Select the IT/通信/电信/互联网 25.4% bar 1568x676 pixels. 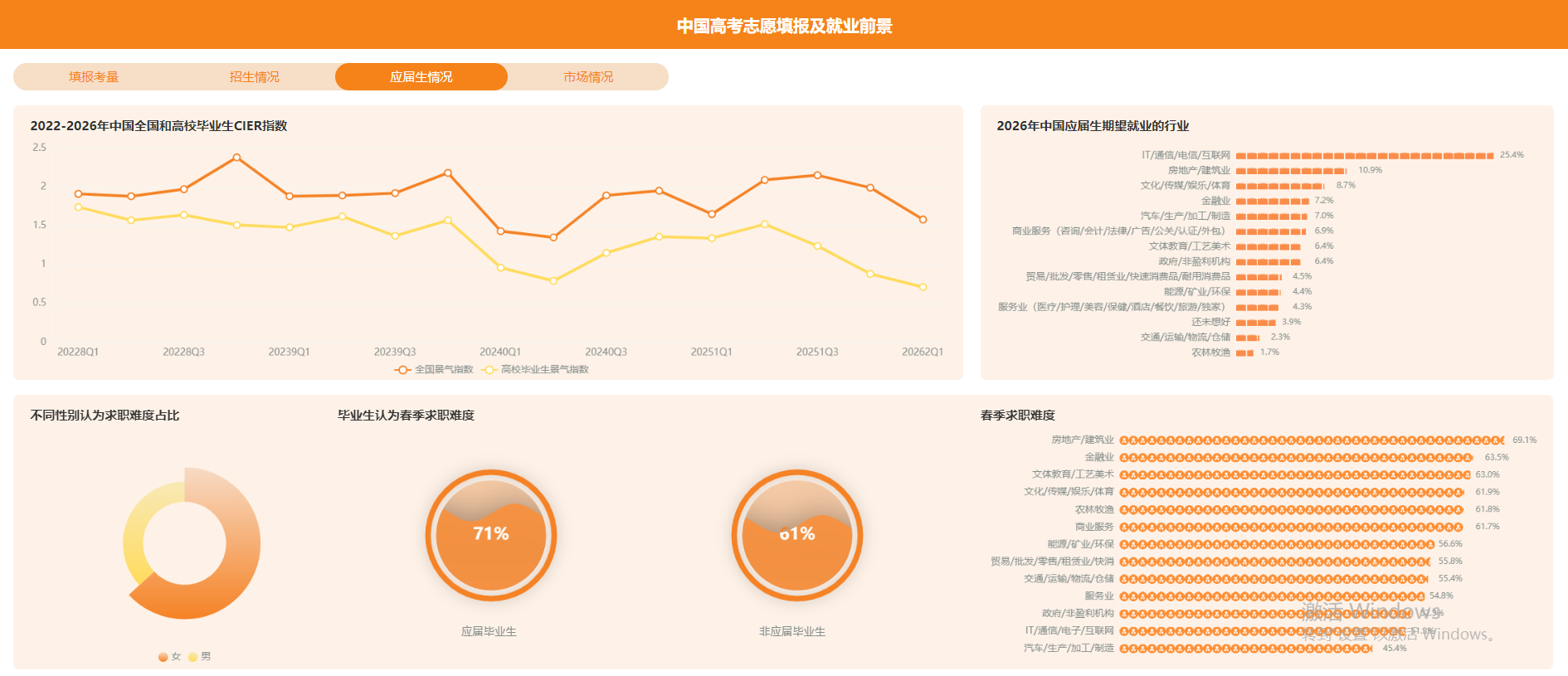coord(1365,155)
